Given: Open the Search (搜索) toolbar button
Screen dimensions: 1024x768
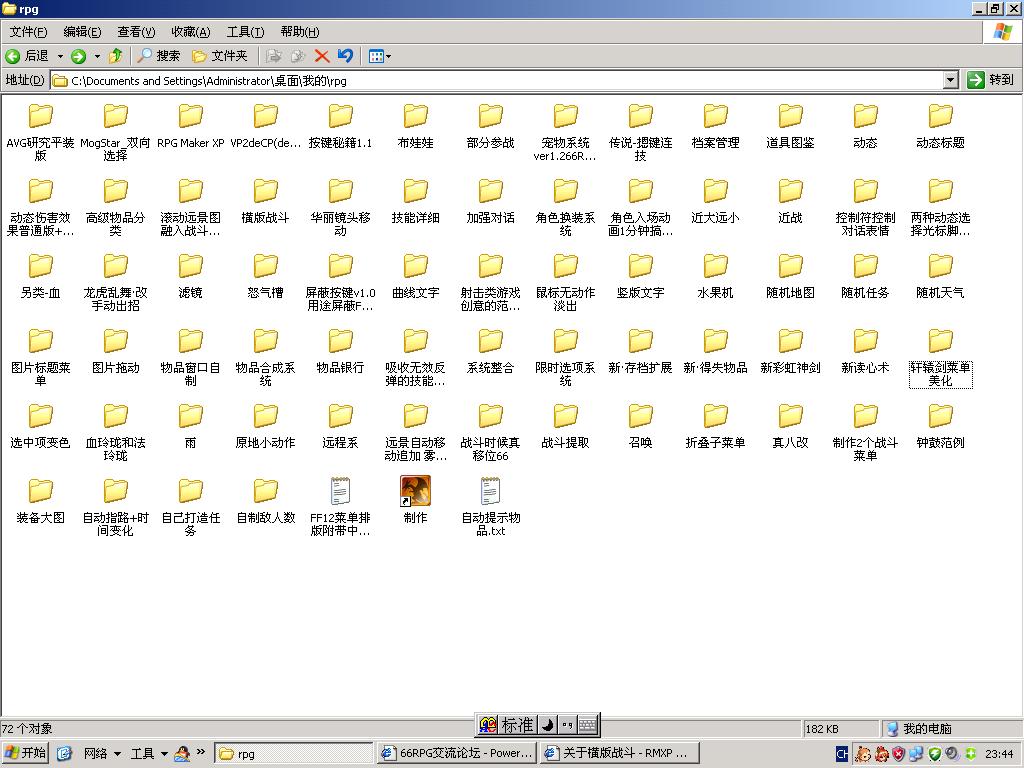Looking at the screenshot, I should coord(159,56).
